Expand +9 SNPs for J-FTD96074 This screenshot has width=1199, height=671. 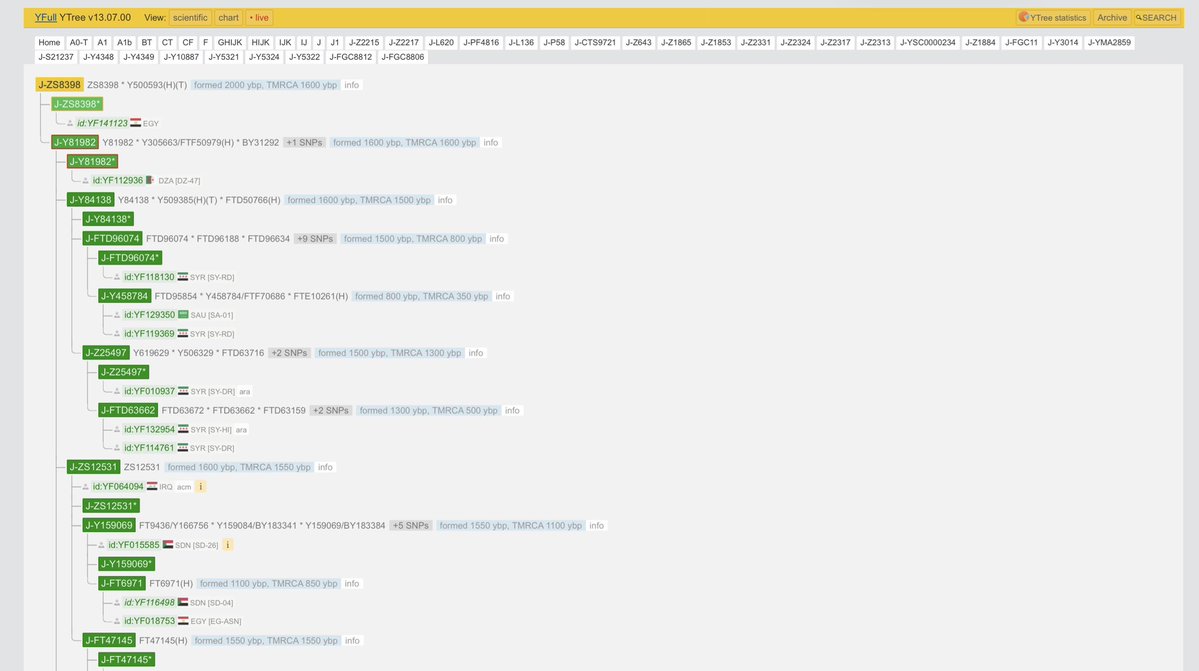coord(315,238)
